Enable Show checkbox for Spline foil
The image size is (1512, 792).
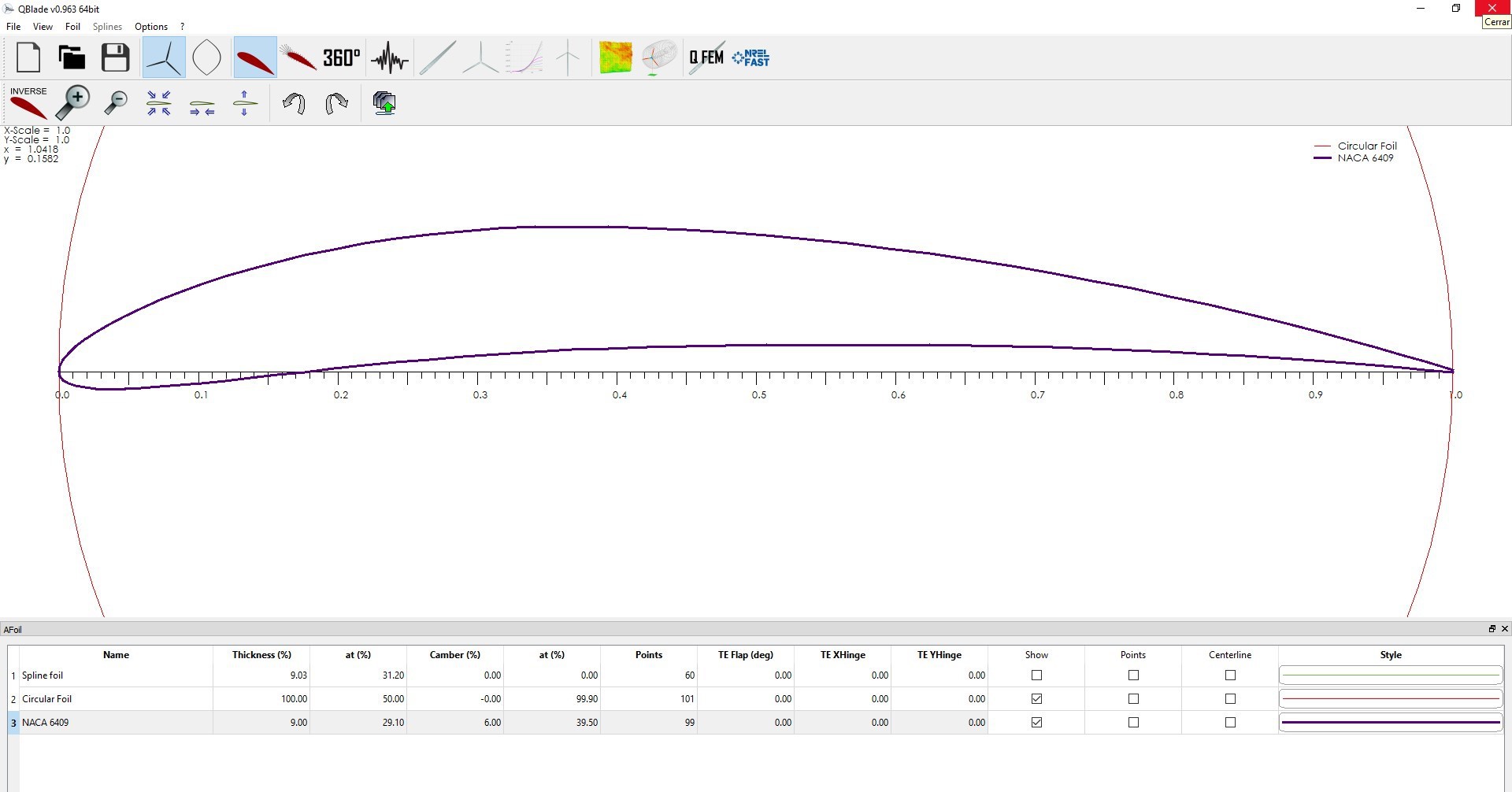1036,675
